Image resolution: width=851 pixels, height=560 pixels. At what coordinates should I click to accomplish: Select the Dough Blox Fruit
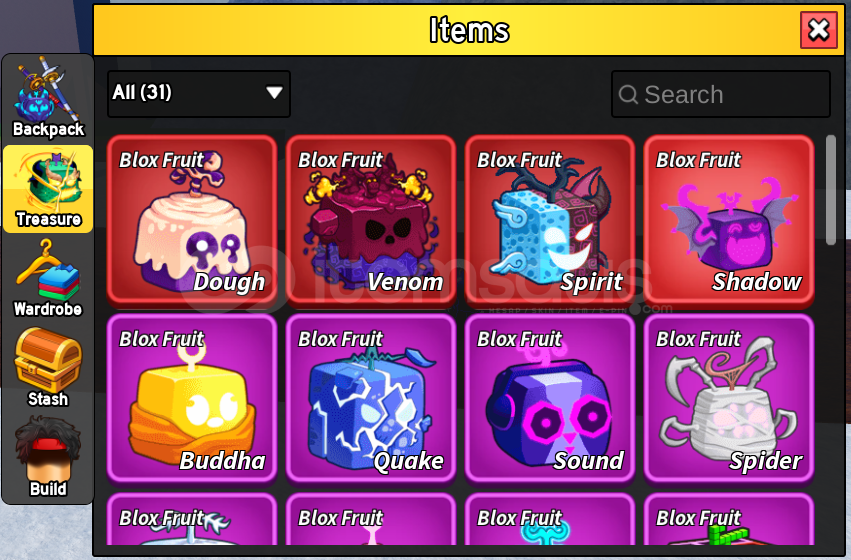[x=192, y=219]
